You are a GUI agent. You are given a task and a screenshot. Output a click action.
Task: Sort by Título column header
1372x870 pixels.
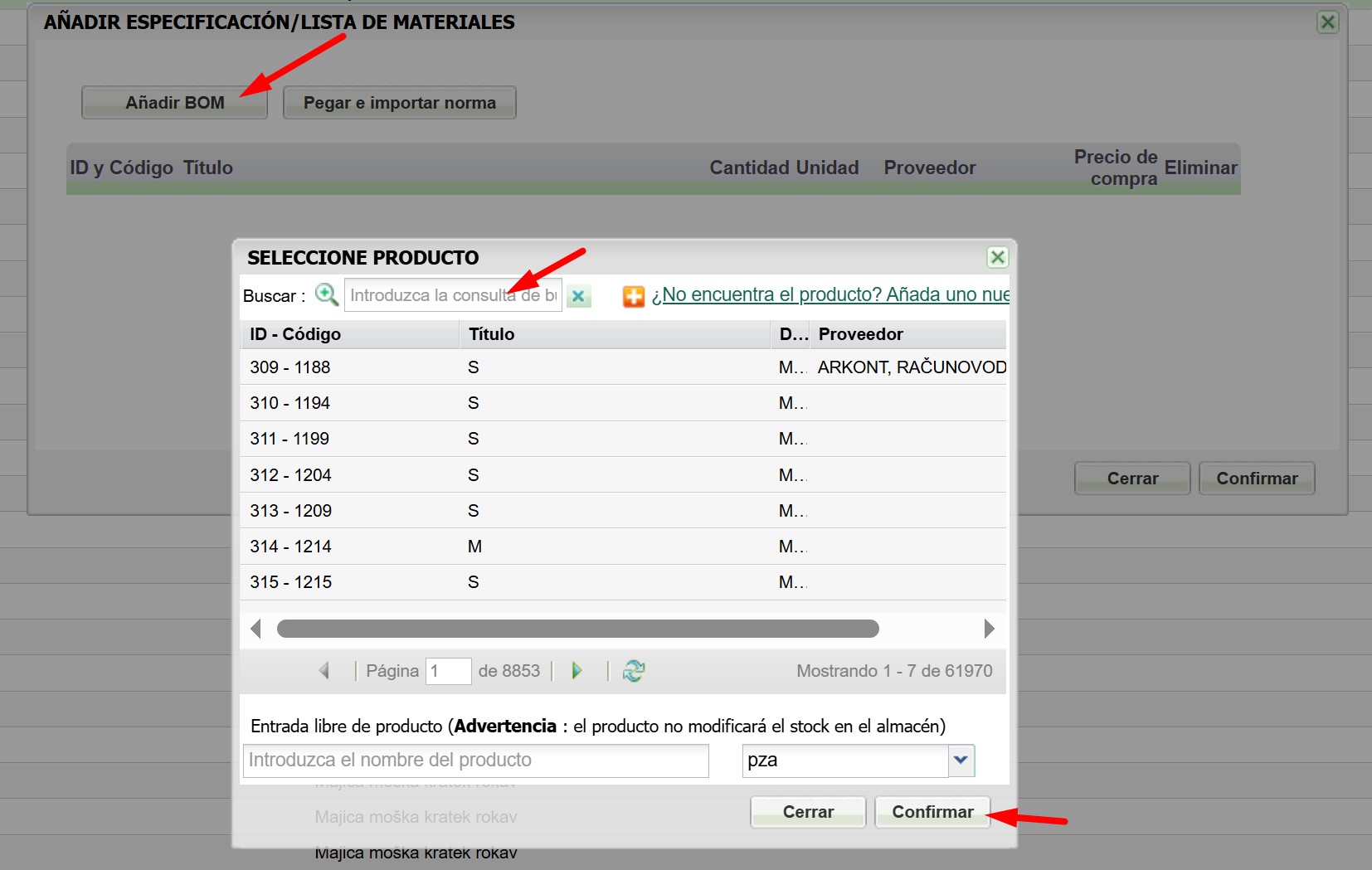click(615, 334)
